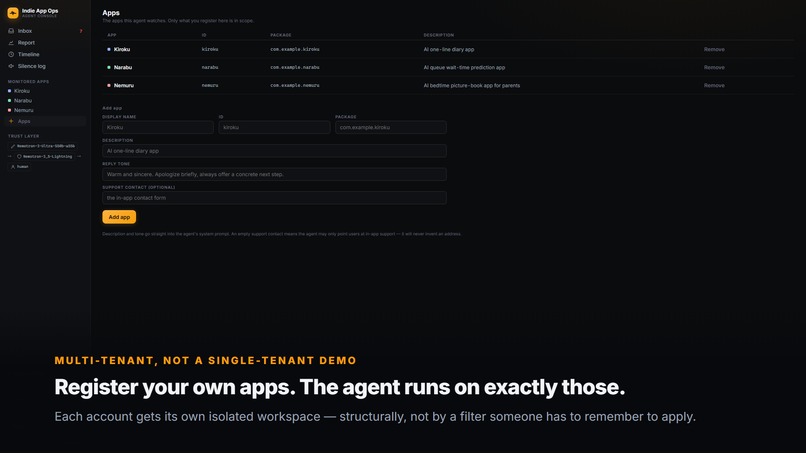The height and width of the screenshot is (453, 806).
Task: Click package 'com.example.nemuru'
Action: [x=295, y=85]
